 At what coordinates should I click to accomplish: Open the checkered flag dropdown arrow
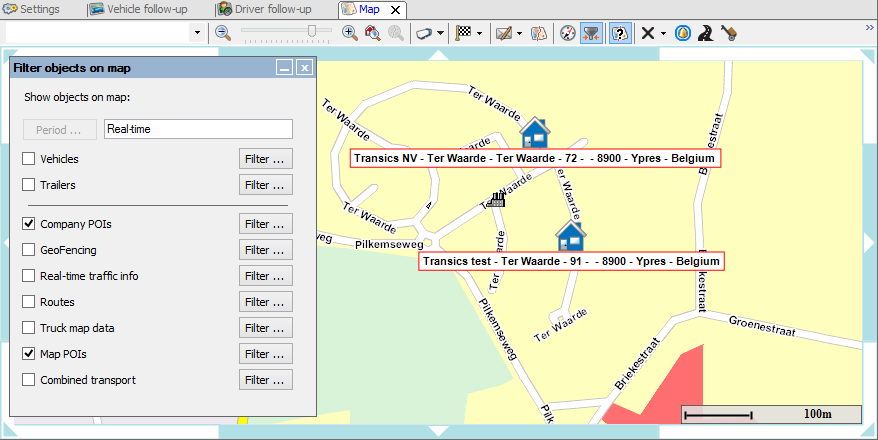point(480,33)
